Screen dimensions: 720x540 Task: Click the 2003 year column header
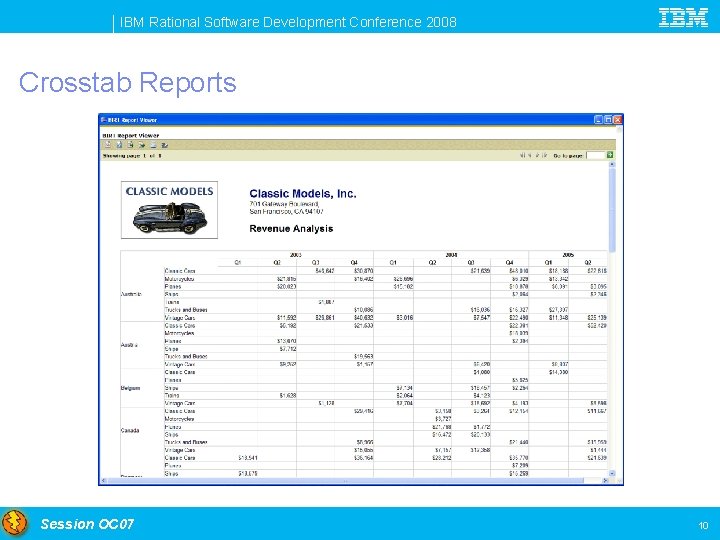click(295, 255)
